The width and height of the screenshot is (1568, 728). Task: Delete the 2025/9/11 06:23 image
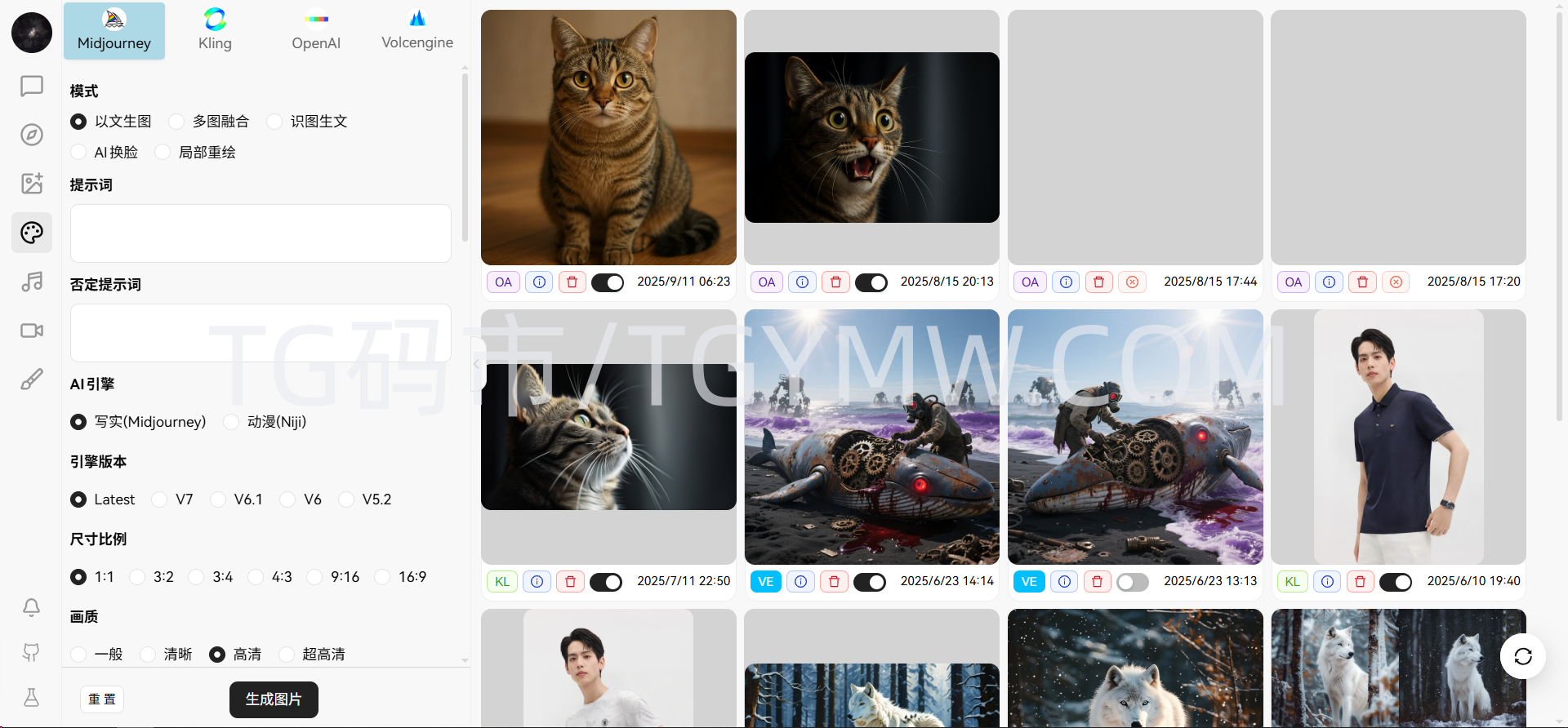(572, 282)
